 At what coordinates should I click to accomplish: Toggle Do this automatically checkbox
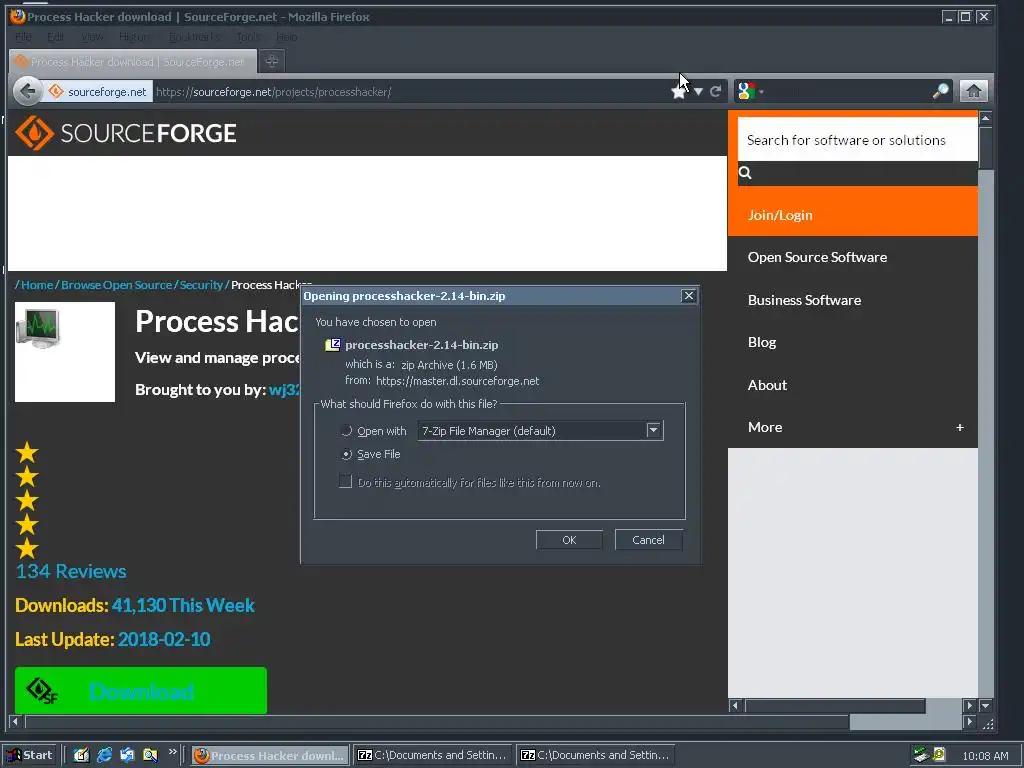tap(345, 482)
